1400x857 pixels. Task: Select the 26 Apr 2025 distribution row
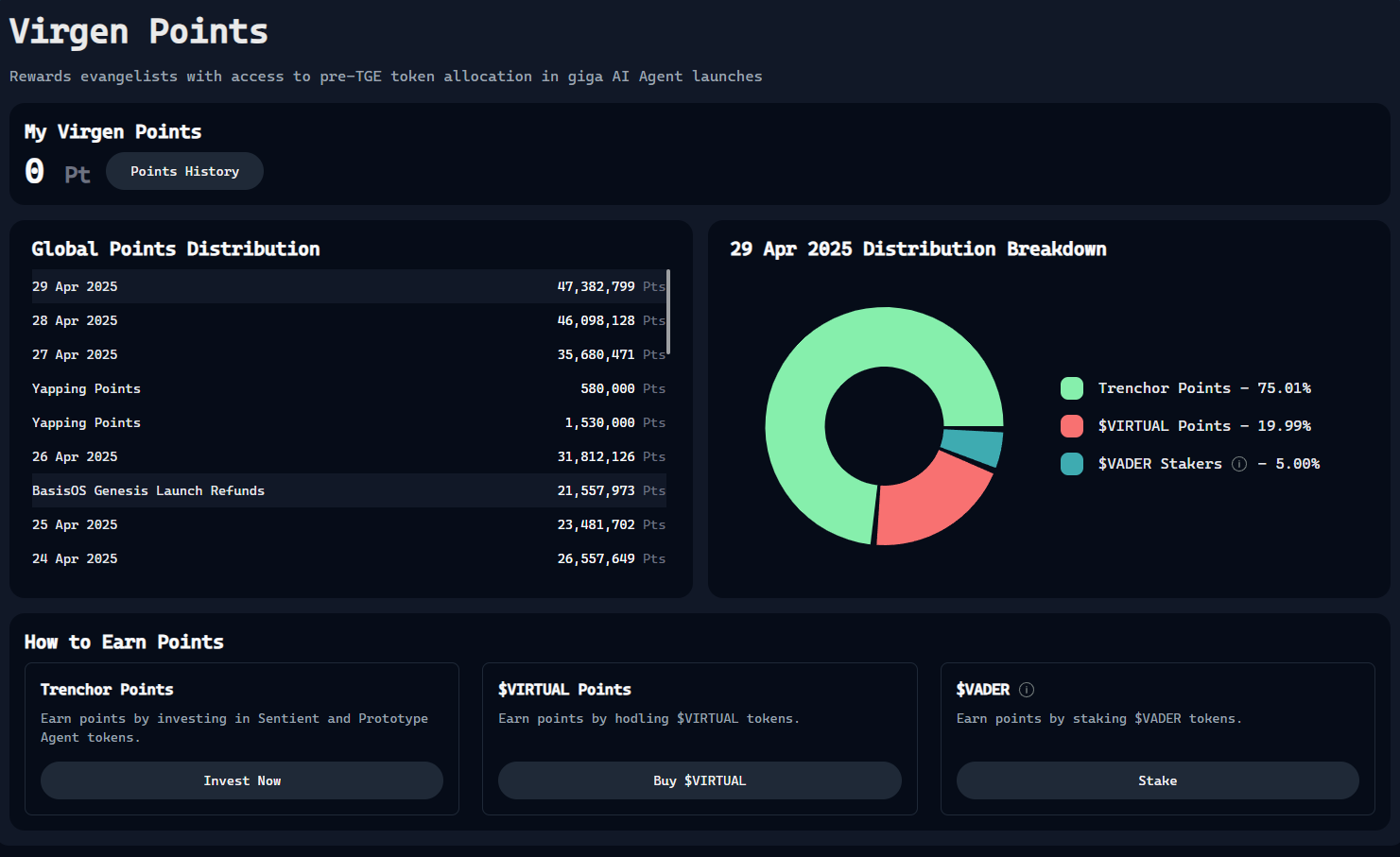click(348, 456)
